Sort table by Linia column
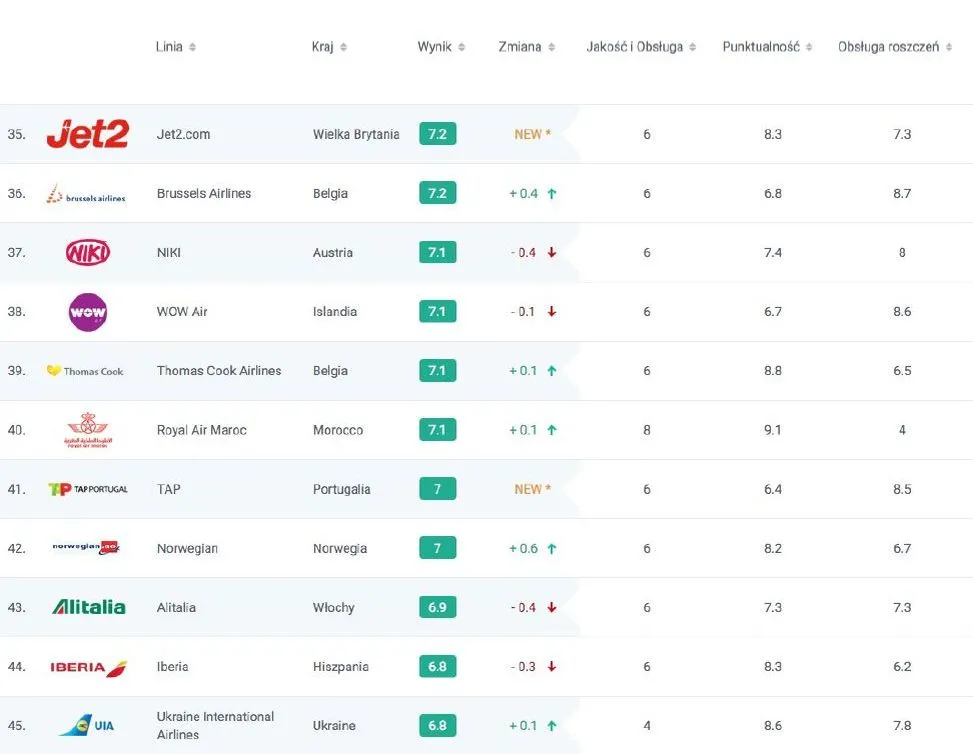Screen dimensions: 973x754 176,47
